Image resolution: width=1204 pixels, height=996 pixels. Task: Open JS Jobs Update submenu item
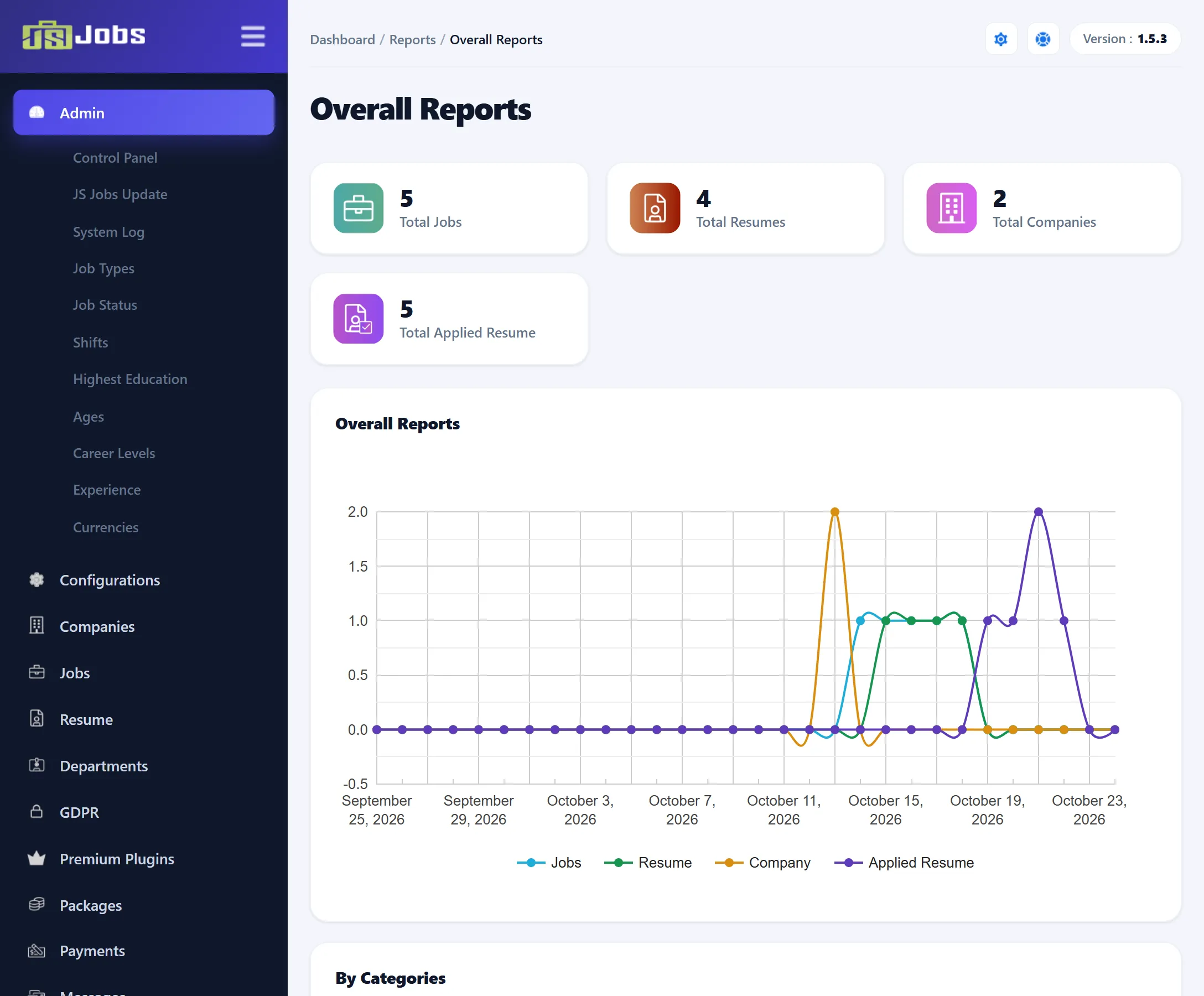click(x=120, y=194)
